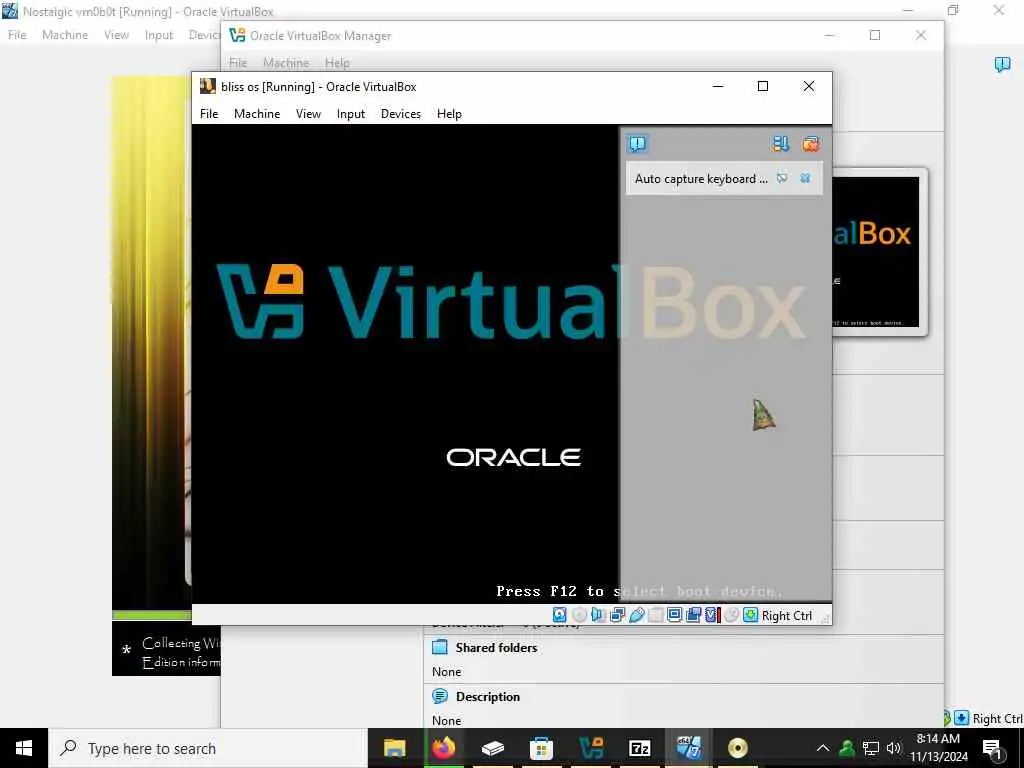The image size is (1024, 768).
Task: Open Windows action center notifications
Action: tap(992, 748)
